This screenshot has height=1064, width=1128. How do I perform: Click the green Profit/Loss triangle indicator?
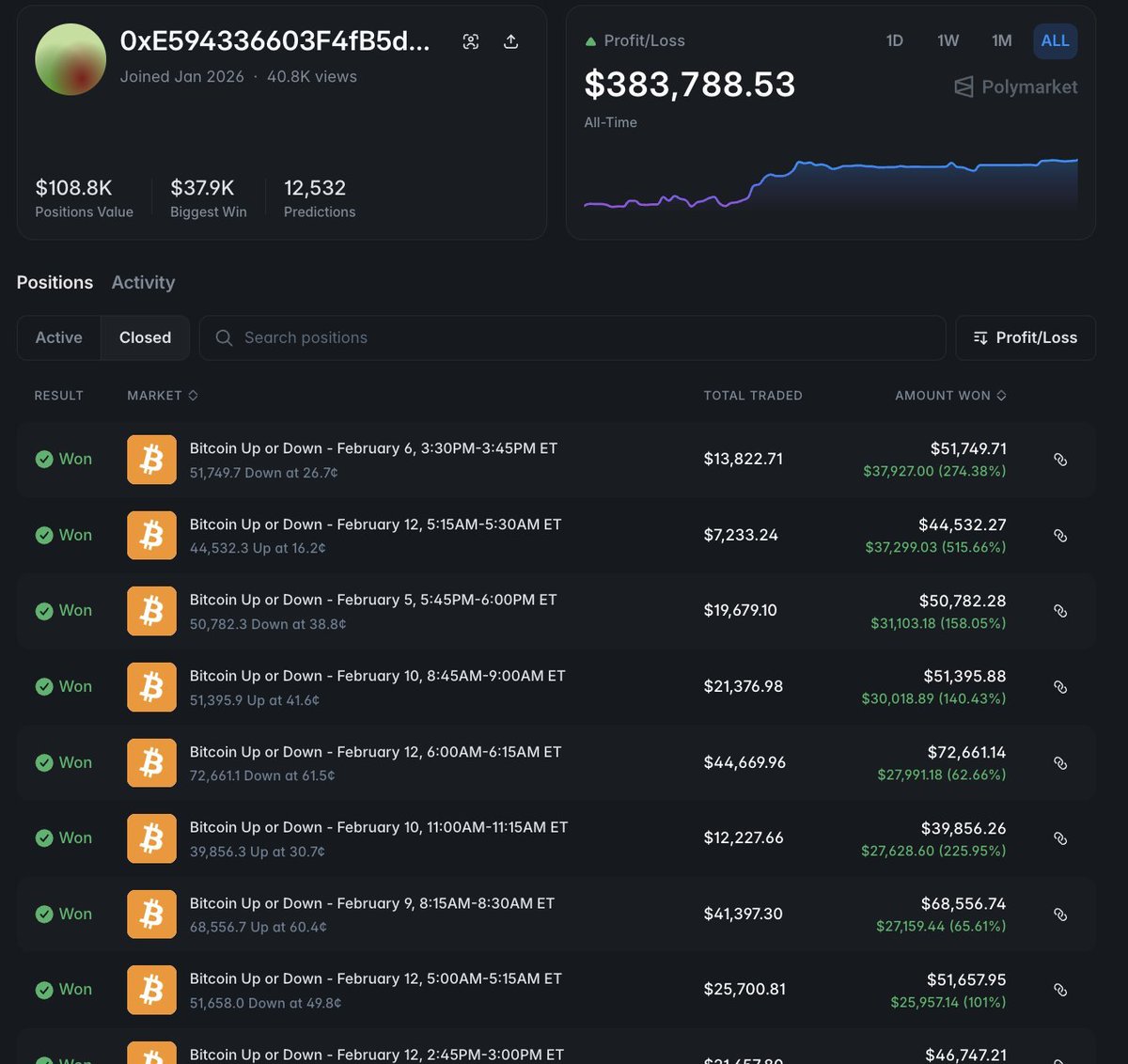coord(590,41)
